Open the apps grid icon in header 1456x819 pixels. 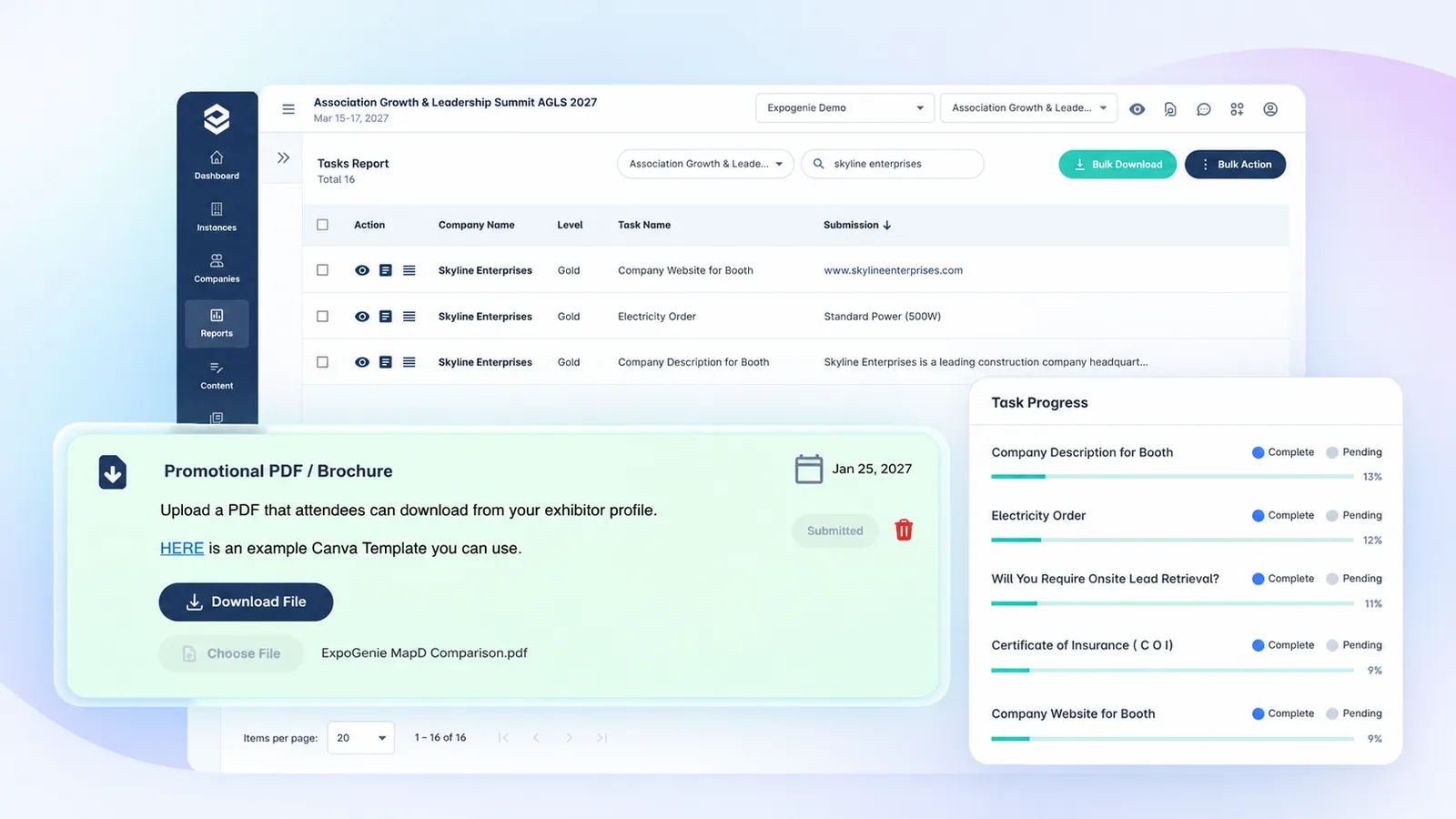(1237, 109)
